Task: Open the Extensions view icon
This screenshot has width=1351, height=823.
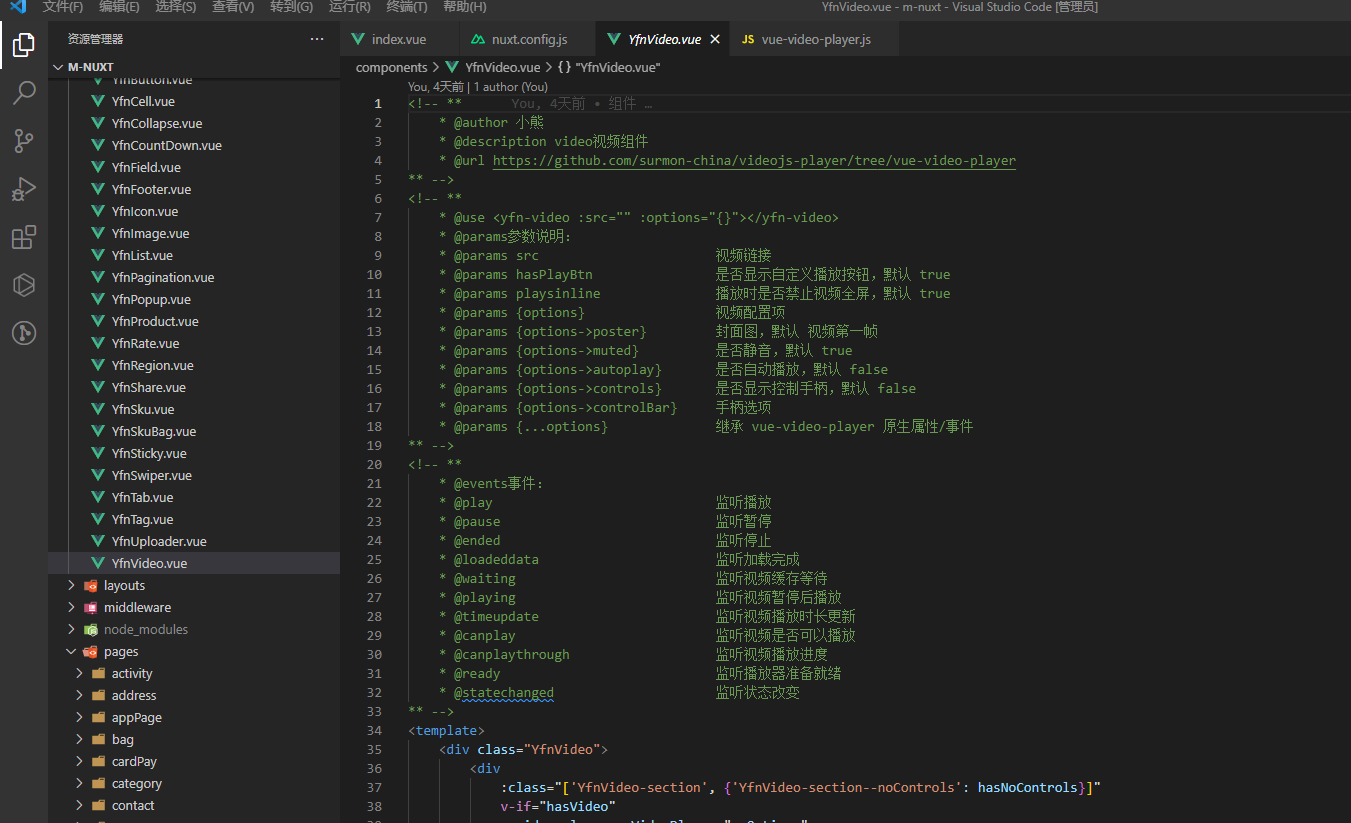Action: (x=24, y=237)
